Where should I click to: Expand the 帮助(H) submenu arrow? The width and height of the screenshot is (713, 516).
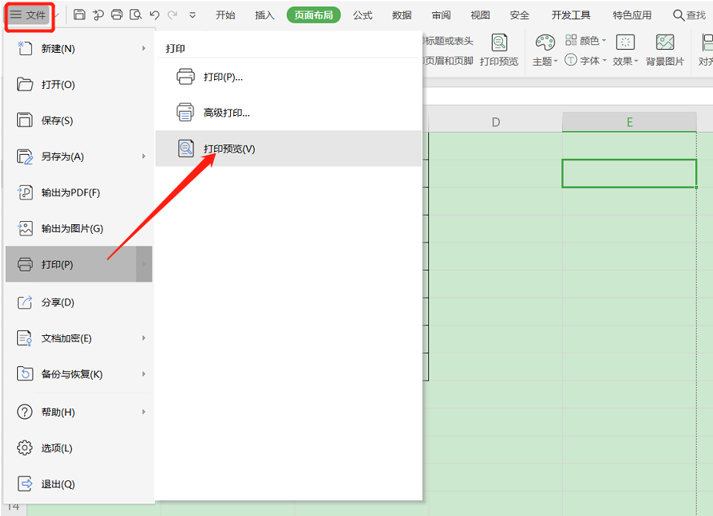(144, 412)
